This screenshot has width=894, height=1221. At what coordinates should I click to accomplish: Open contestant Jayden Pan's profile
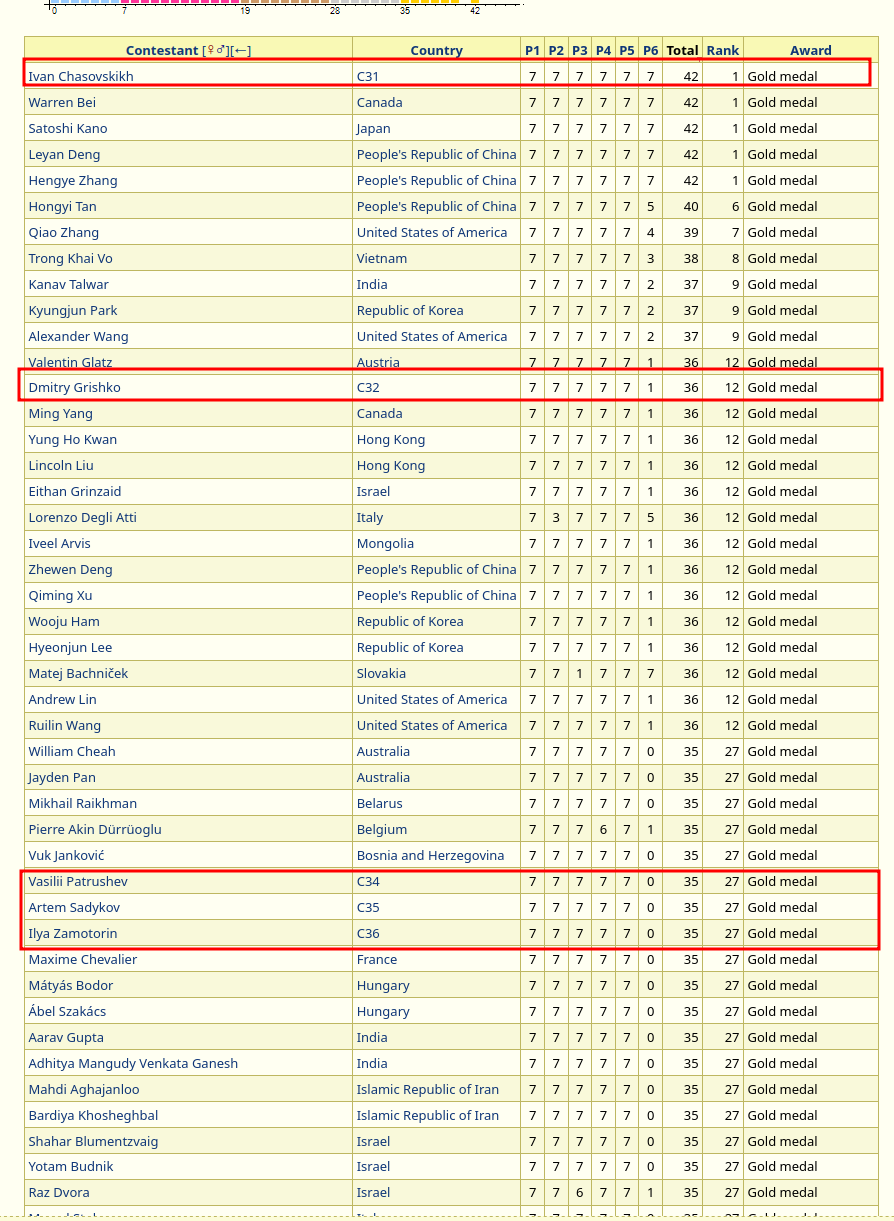[x=65, y=777]
